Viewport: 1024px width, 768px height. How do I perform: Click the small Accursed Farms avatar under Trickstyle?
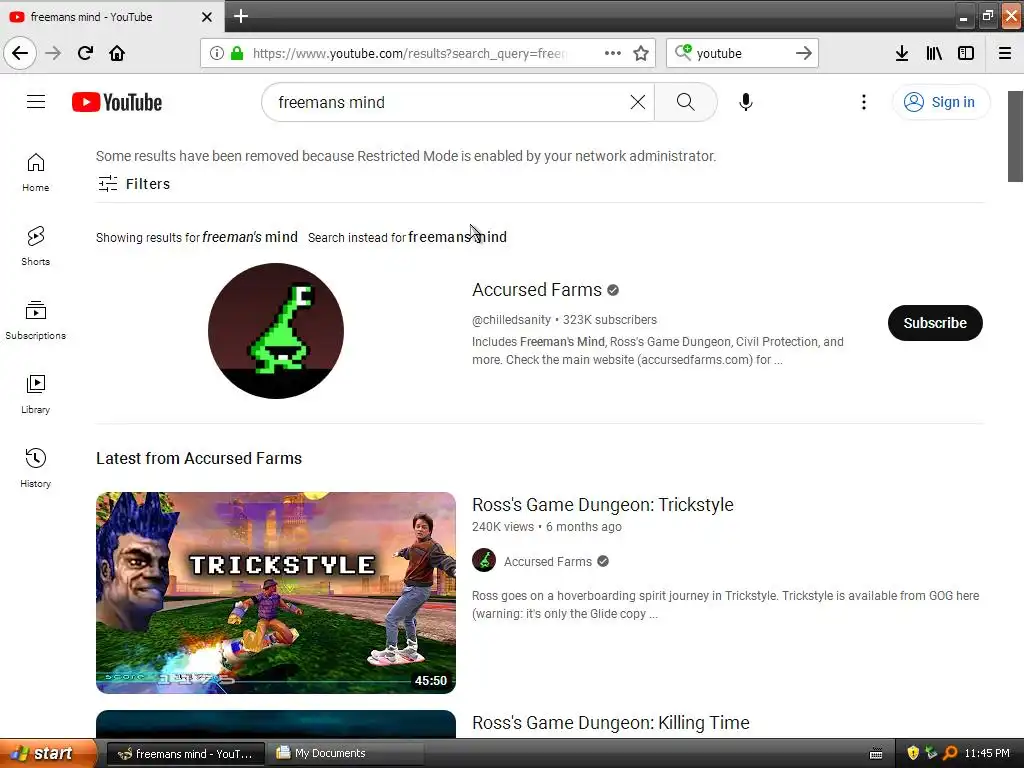(x=484, y=560)
